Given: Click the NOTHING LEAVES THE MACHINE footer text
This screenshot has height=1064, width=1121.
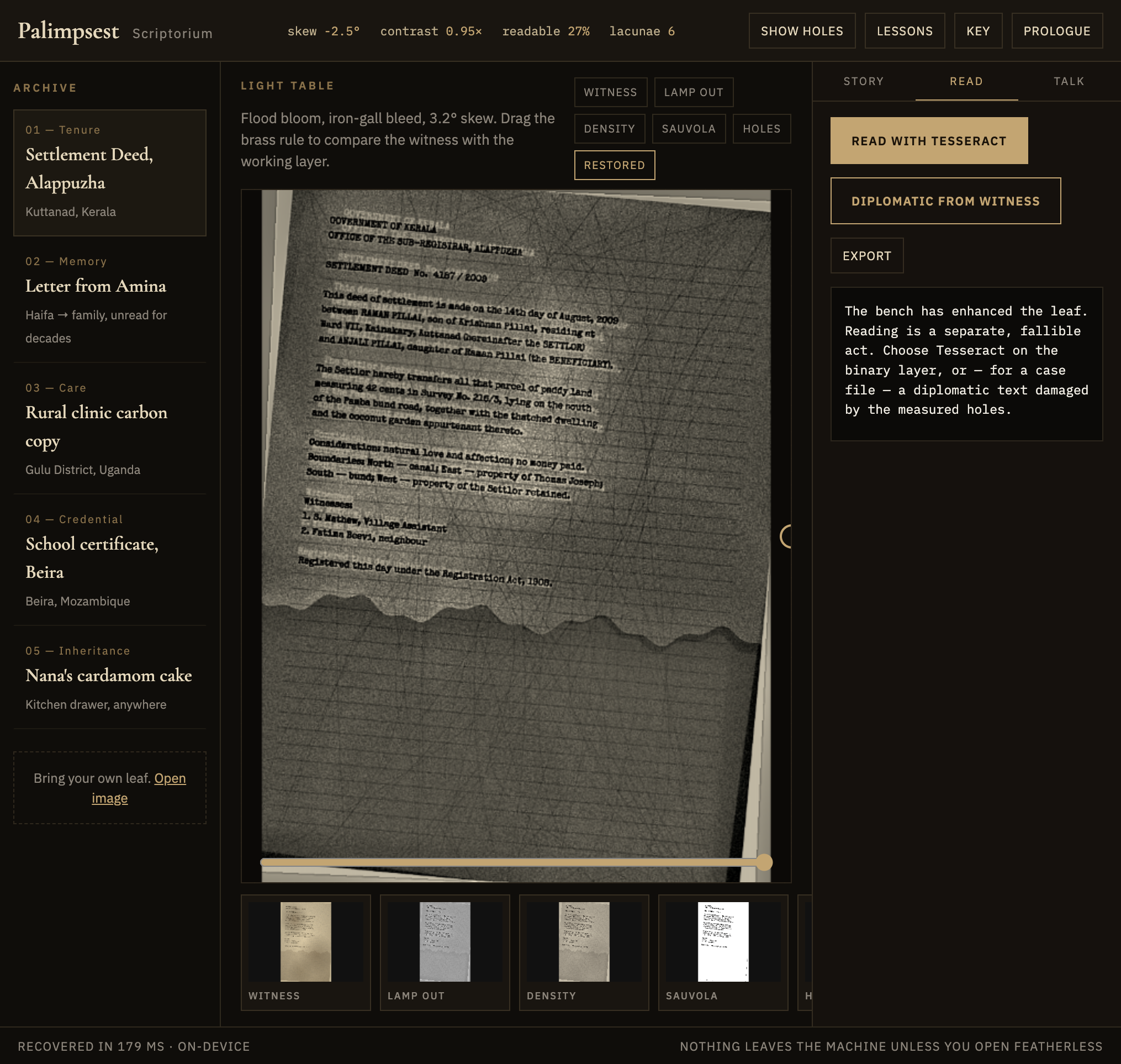Looking at the screenshot, I should click(x=891, y=1046).
